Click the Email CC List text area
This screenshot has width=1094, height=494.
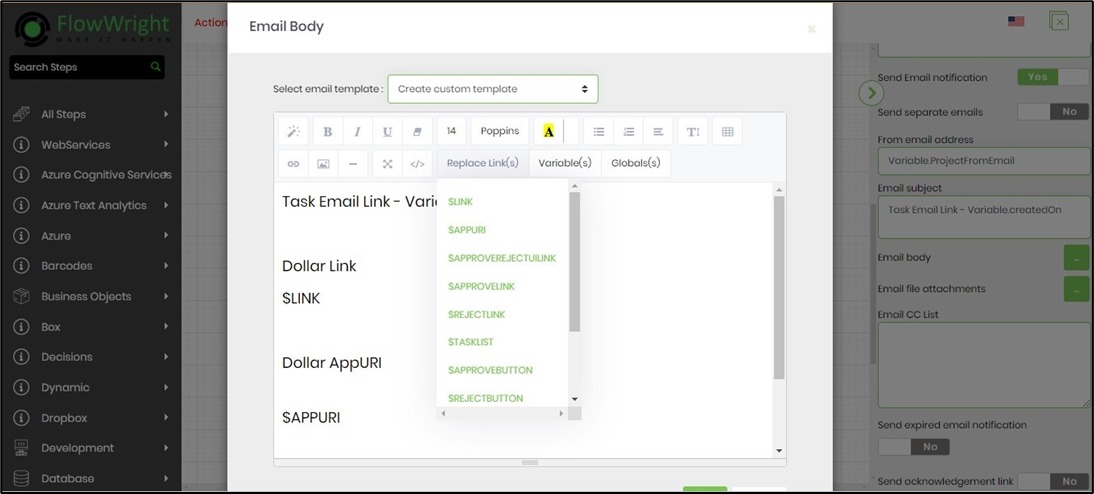click(984, 365)
